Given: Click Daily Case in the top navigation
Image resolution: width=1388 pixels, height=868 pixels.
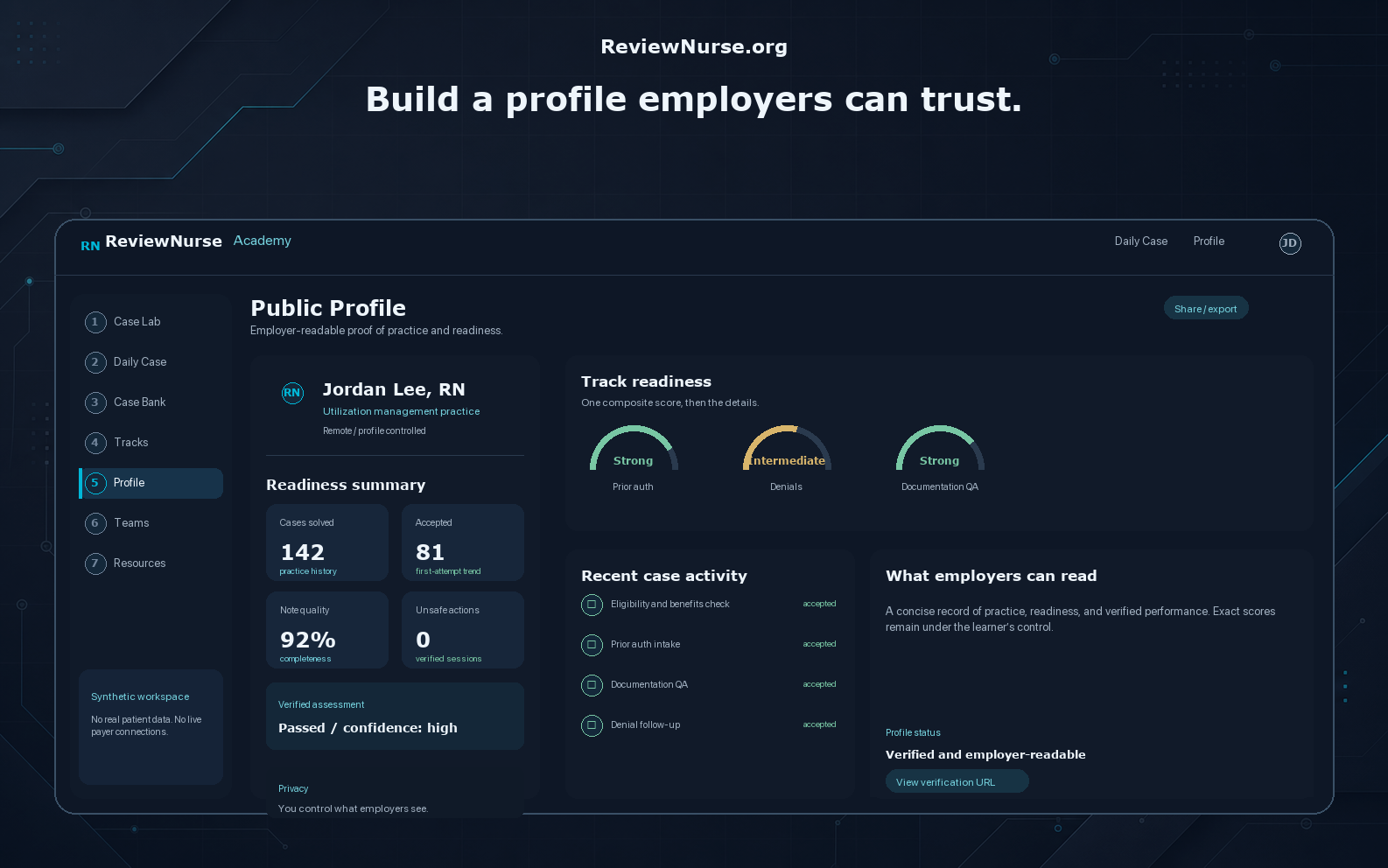Looking at the screenshot, I should [x=1141, y=241].
